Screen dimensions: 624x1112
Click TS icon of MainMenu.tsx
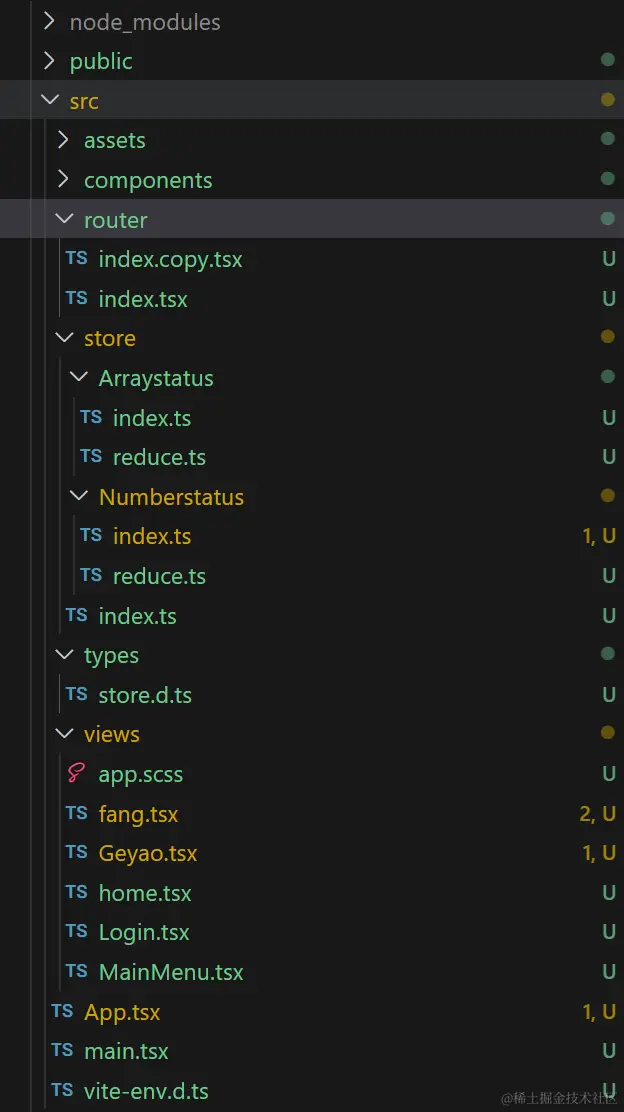pos(77,971)
